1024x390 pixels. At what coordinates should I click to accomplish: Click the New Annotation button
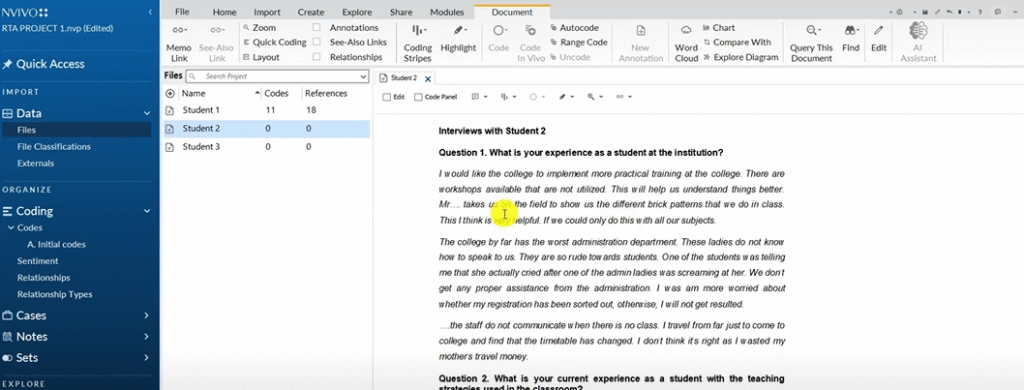point(640,43)
